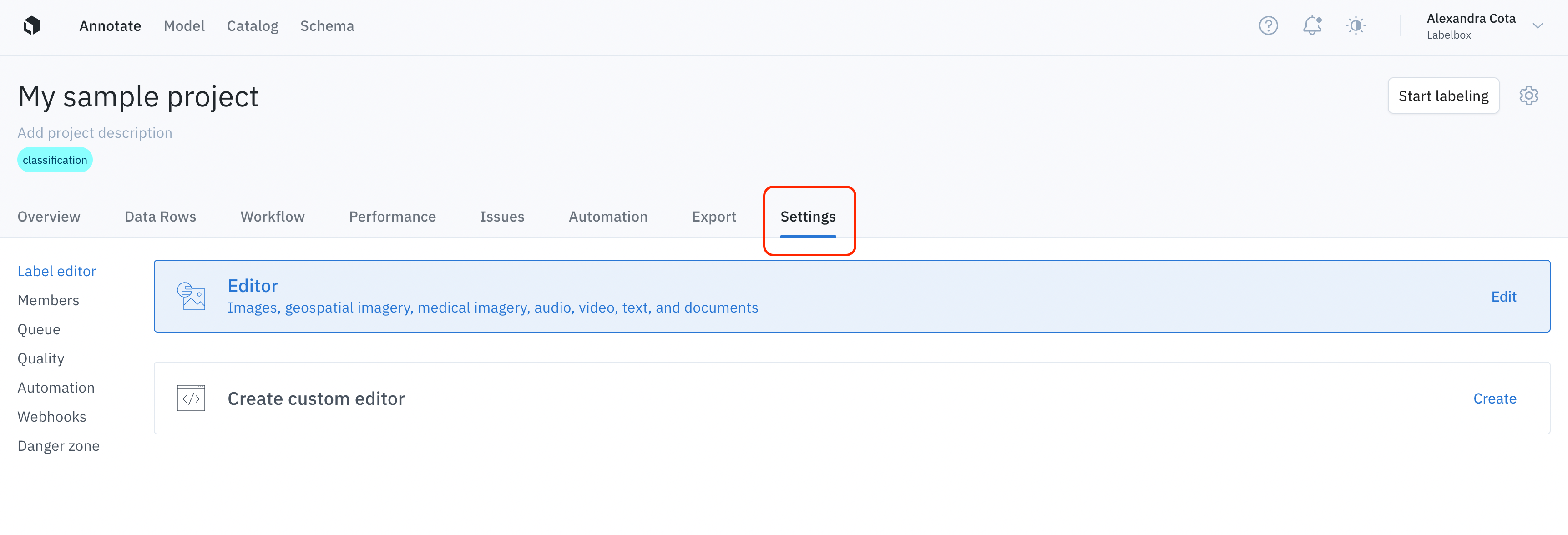Open notifications bell icon
Image resolution: width=1568 pixels, height=535 pixels.
(x=1312, y=25)
